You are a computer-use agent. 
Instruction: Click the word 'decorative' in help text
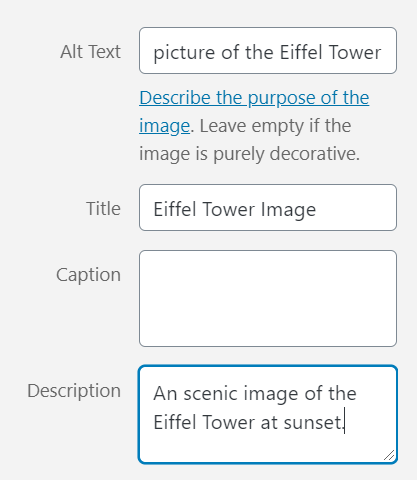pos(313,154)
